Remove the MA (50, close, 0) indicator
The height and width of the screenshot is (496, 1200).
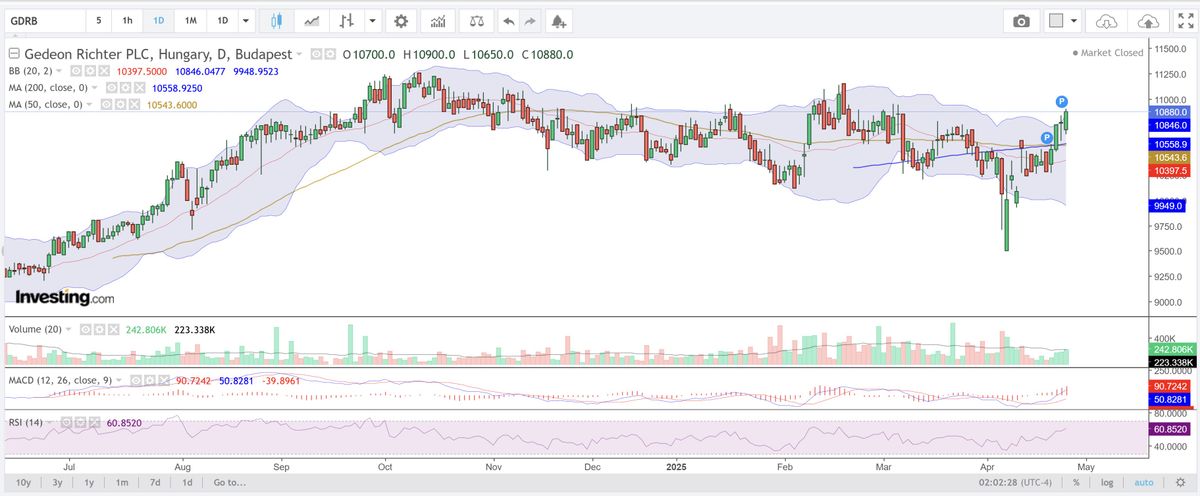[134, 104]
